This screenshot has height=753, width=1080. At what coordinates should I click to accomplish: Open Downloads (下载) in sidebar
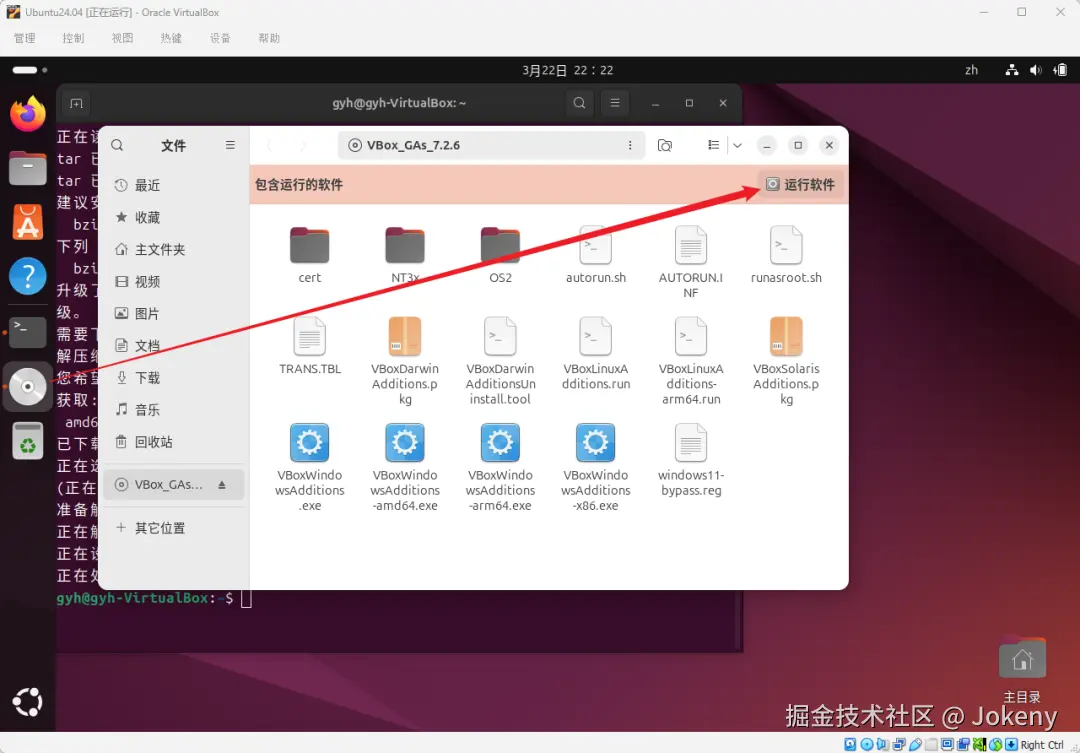pyautogui.click(x=174, y=378)
